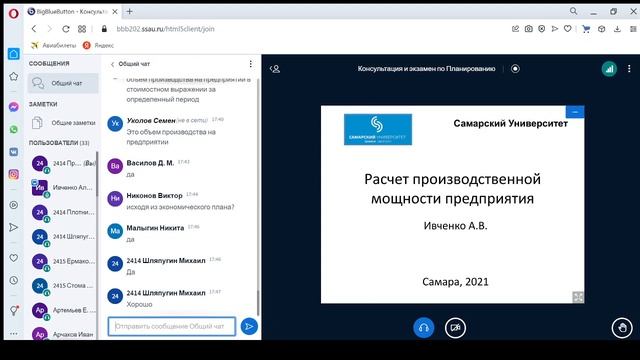Open the downloads icon in toolbar
The height and width of the screenshot is (360, 640).
(617, 29)
